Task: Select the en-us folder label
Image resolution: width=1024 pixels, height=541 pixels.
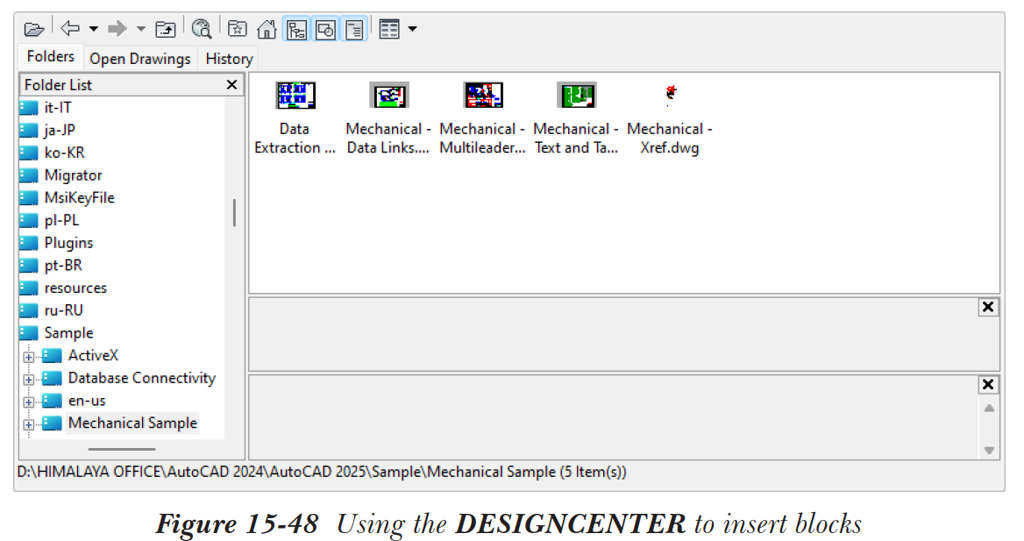Action: coord(86,401)
